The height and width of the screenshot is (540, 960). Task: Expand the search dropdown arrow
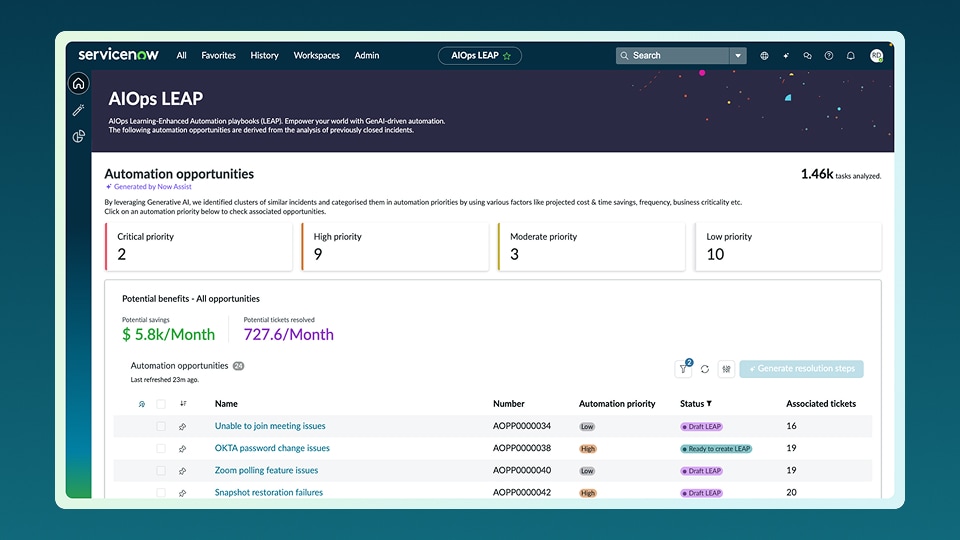[738, 56]
